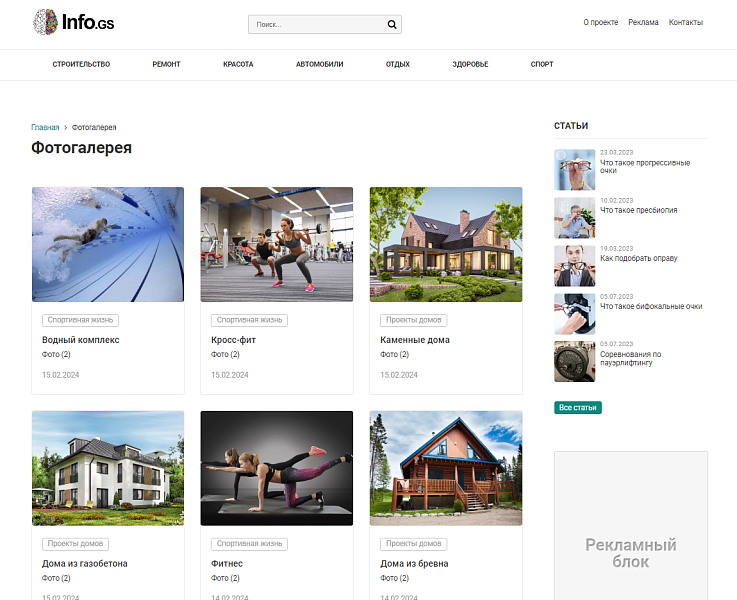Open the Ремонт menu item
The height and width of the screenshot is (600, 737).
pyautogui.click(x=166, y=64)
